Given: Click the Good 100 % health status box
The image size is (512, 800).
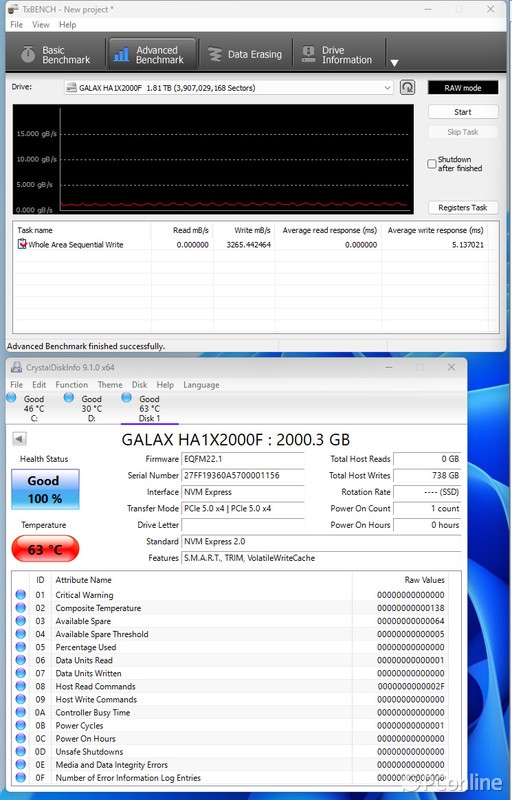Looking at the screenshot, I should click(45, 489).
